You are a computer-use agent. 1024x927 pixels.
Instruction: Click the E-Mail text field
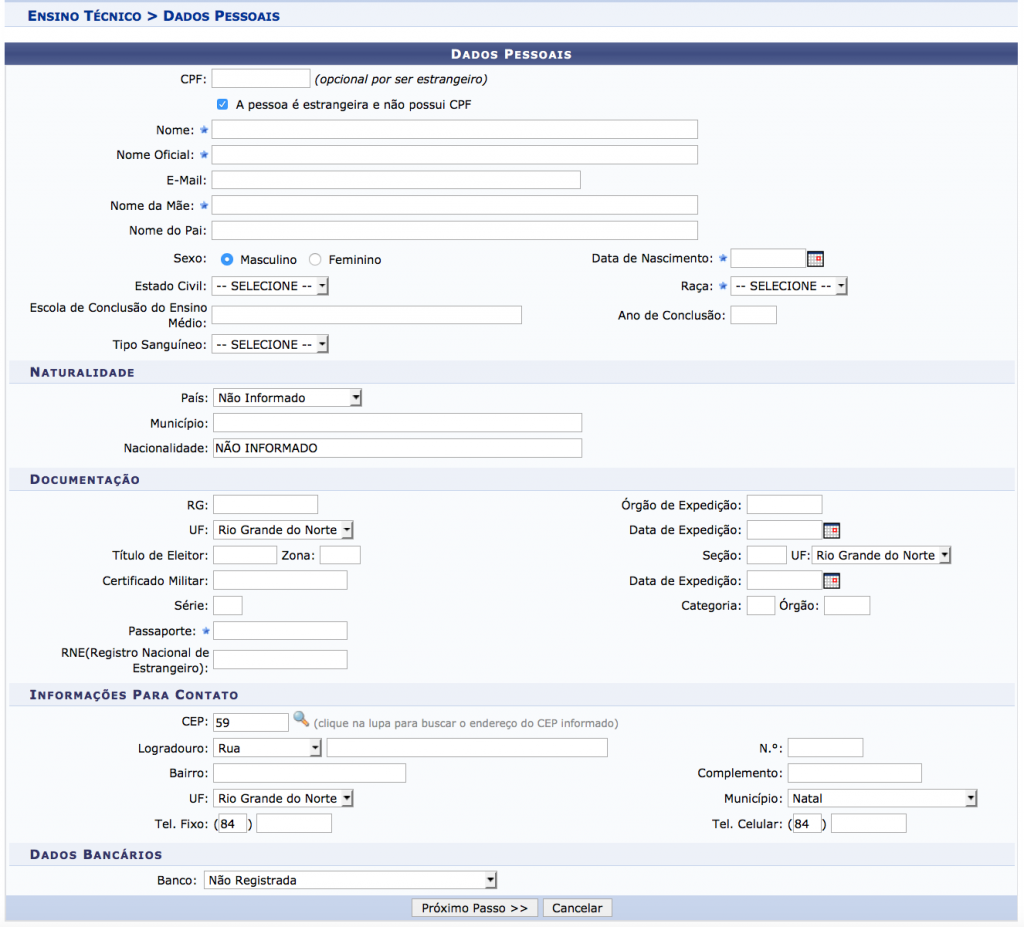(x=396, y=180)
